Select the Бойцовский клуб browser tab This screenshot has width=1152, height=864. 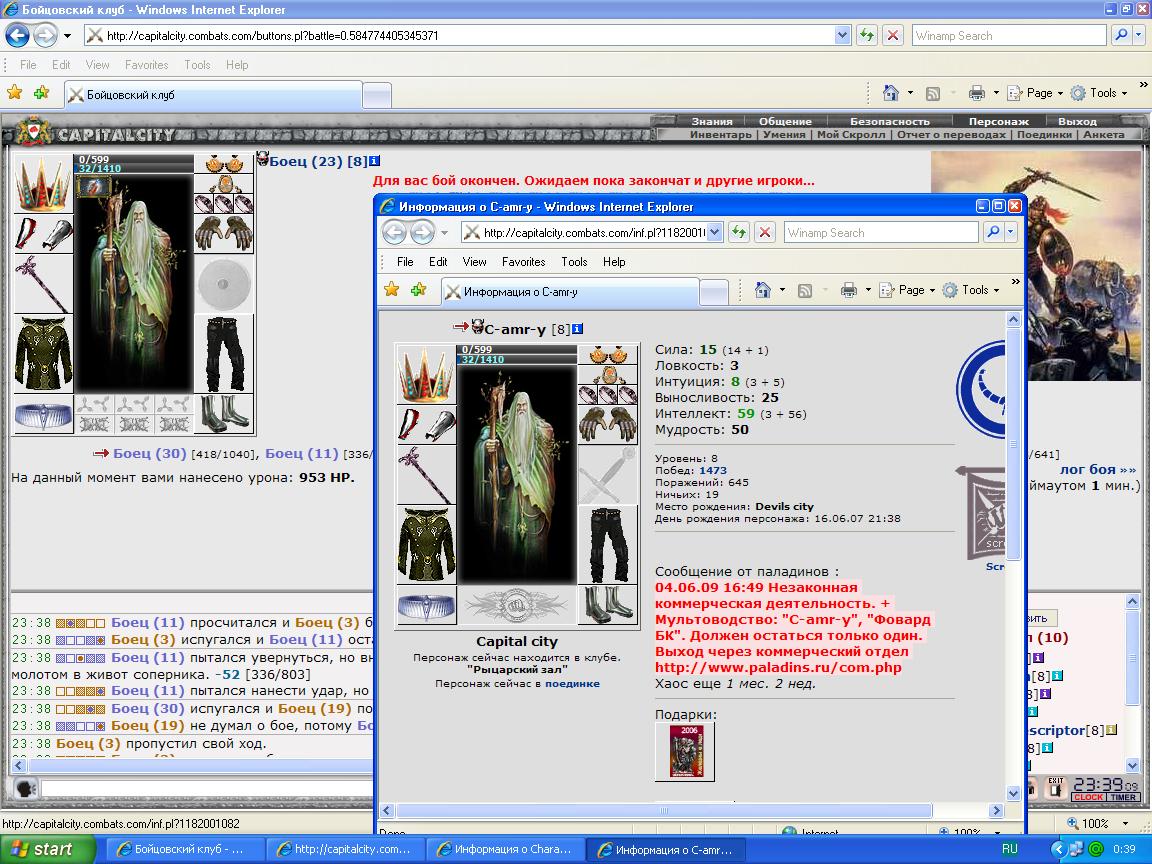click(214, 95)
